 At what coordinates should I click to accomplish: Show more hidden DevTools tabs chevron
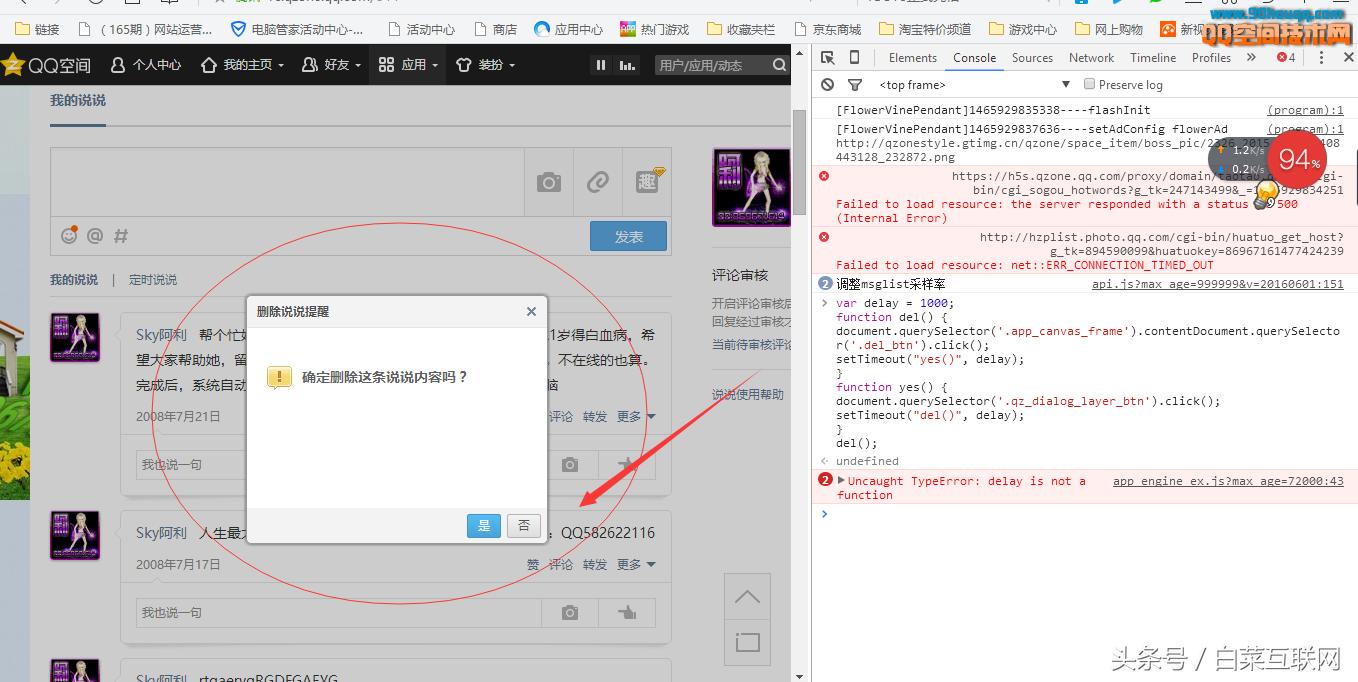click(1251, 58)
